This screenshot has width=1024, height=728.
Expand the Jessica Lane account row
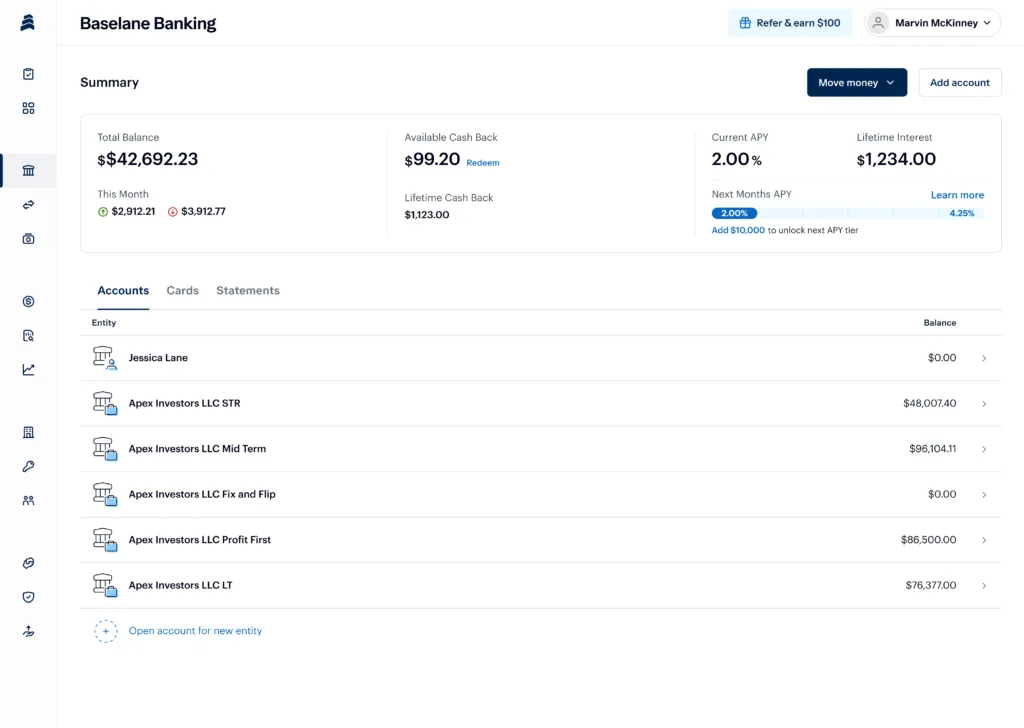[983, 358]
